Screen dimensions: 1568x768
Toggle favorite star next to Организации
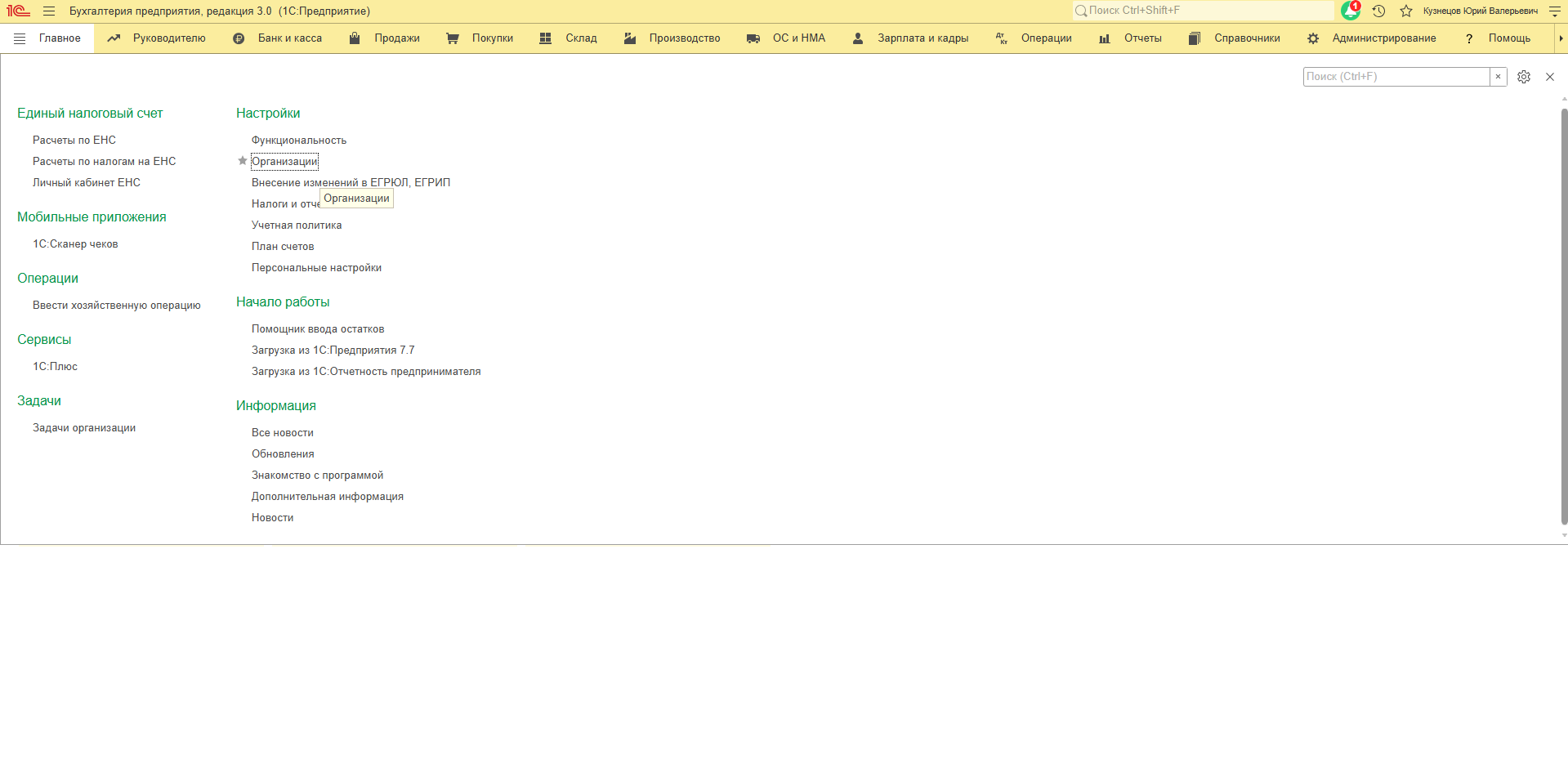click(x=242, y=161)
